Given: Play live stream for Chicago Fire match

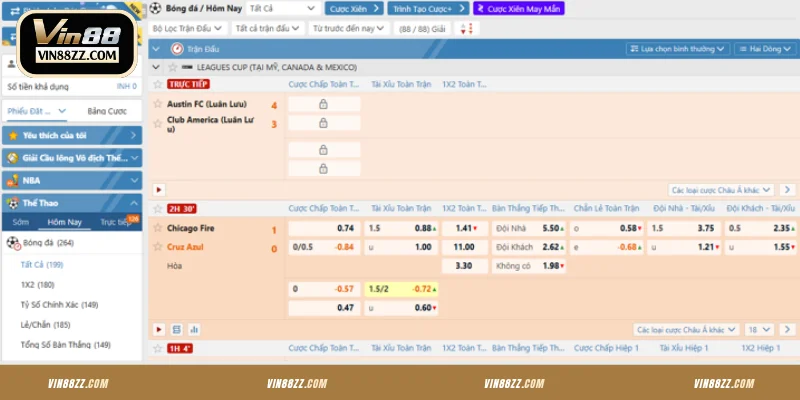Looking at the screenshot, I should point(159,330).
